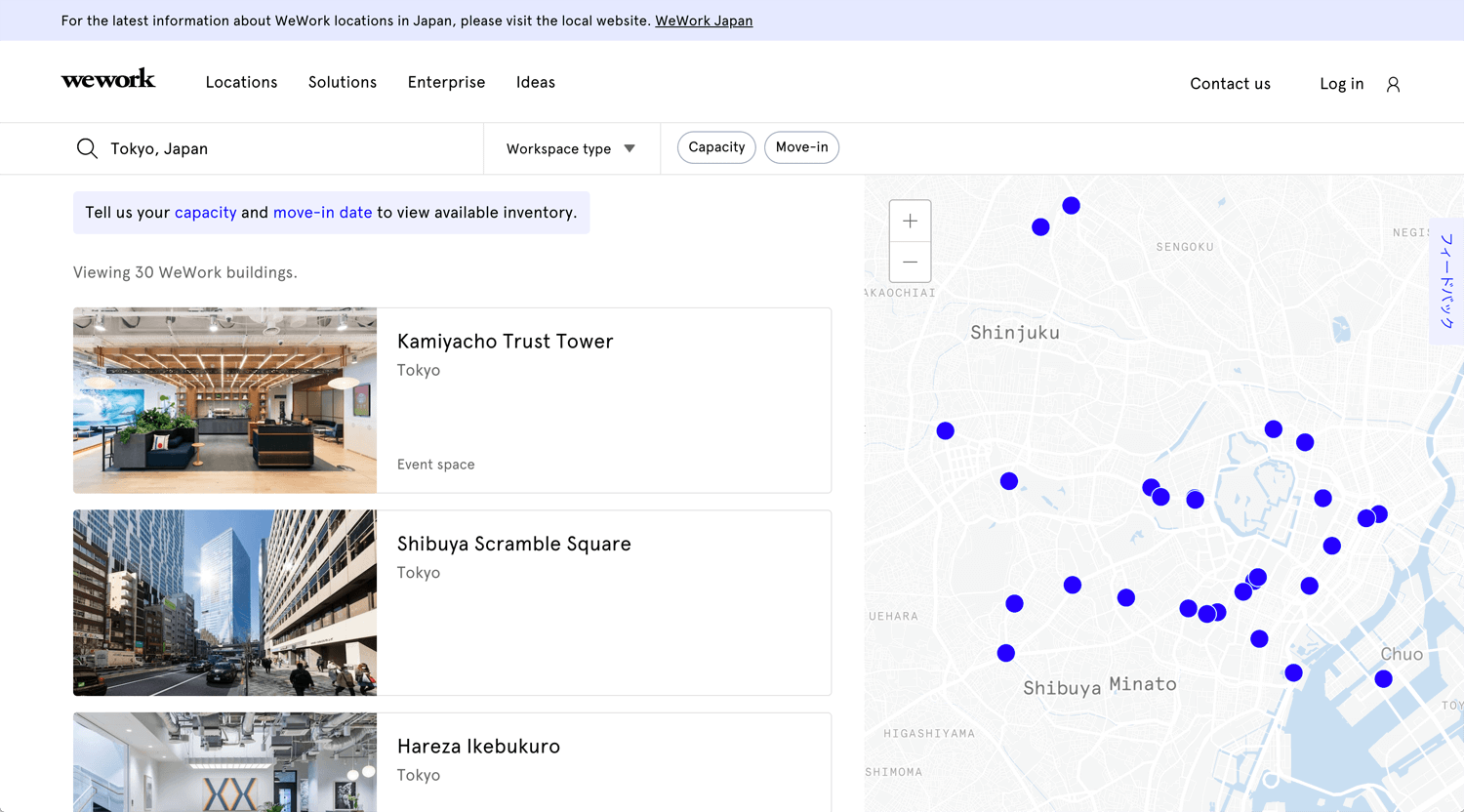This screenshot has height=812, width=1464.
Task: Select Kamiyacho Trust Tower title
Action: coord(505,342)
